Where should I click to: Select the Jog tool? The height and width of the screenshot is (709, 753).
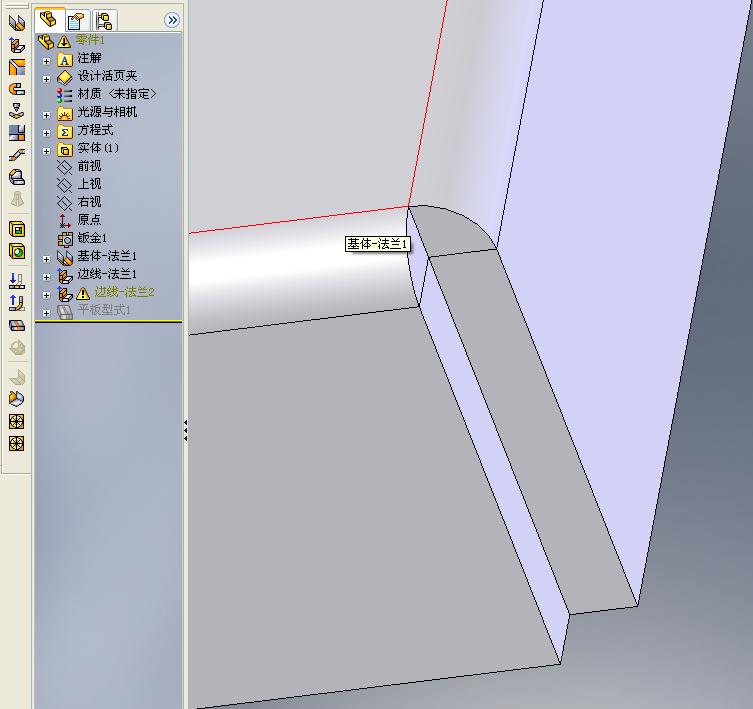click(x=17, y=155)
